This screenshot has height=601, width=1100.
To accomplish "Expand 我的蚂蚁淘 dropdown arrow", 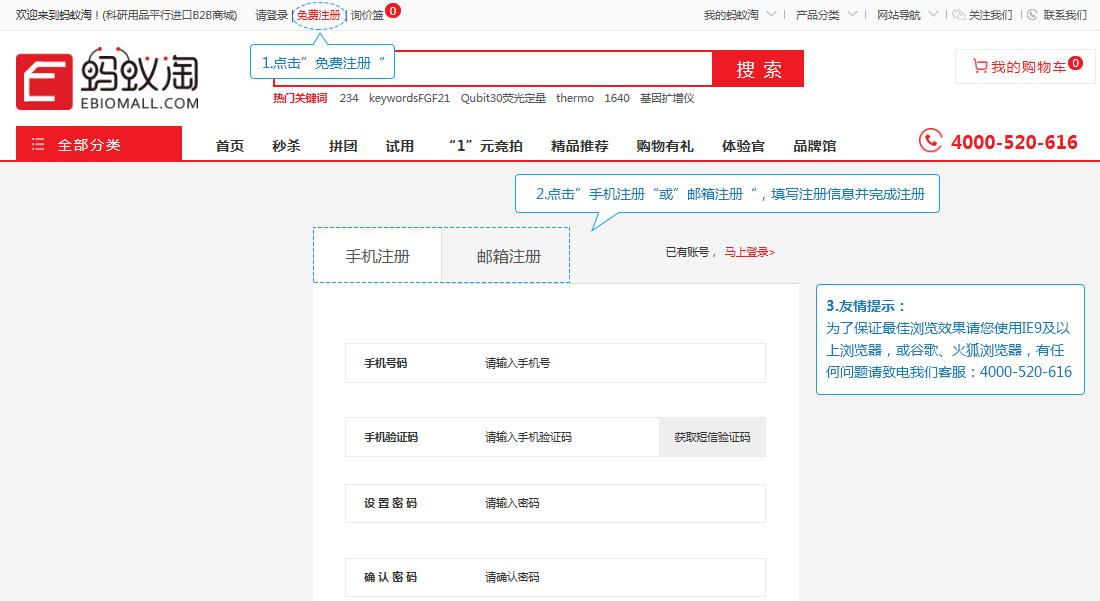I will pos(771,14).
